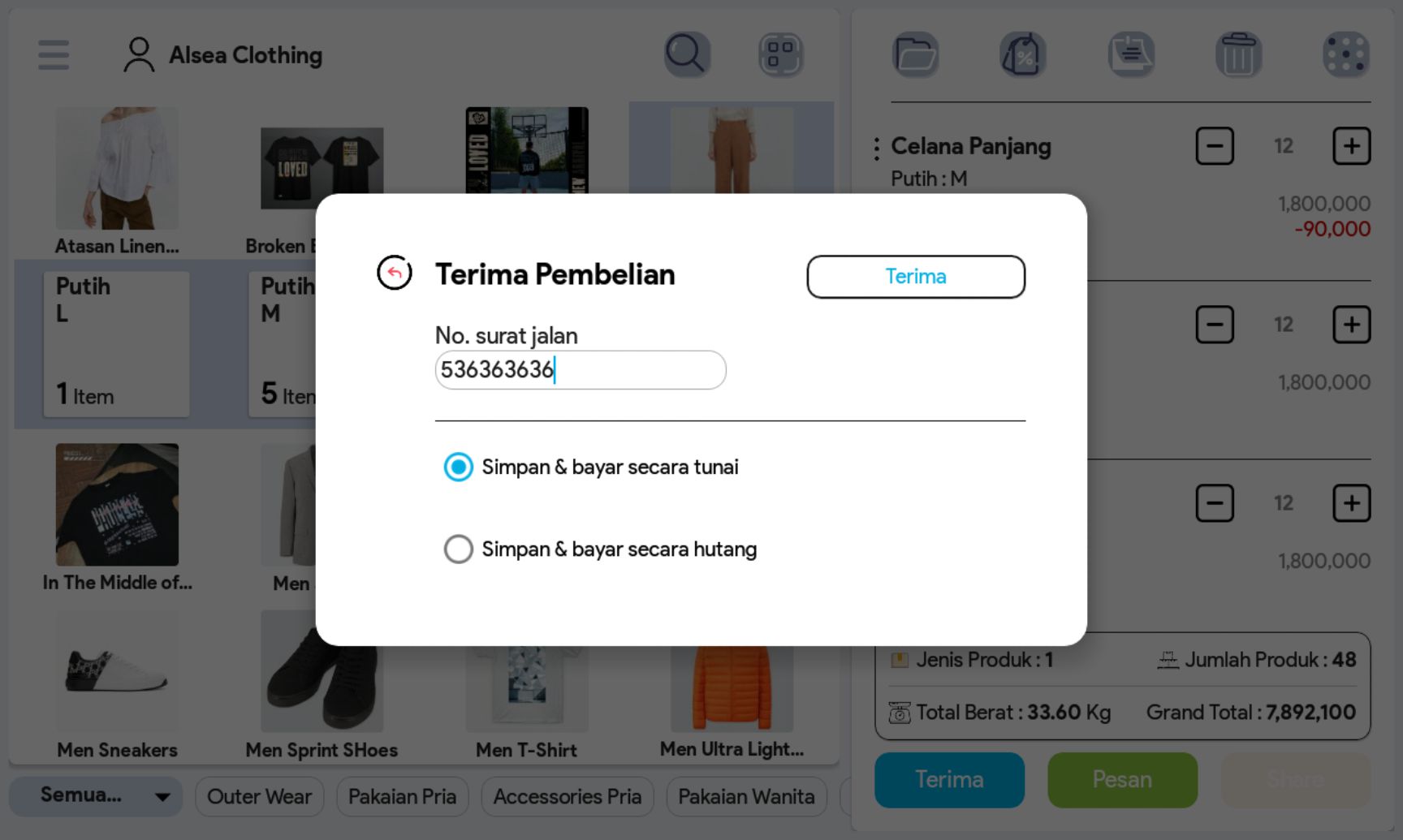Open the hamburger menu
The width and height of the screenshot is (1403, 840).
54,55
